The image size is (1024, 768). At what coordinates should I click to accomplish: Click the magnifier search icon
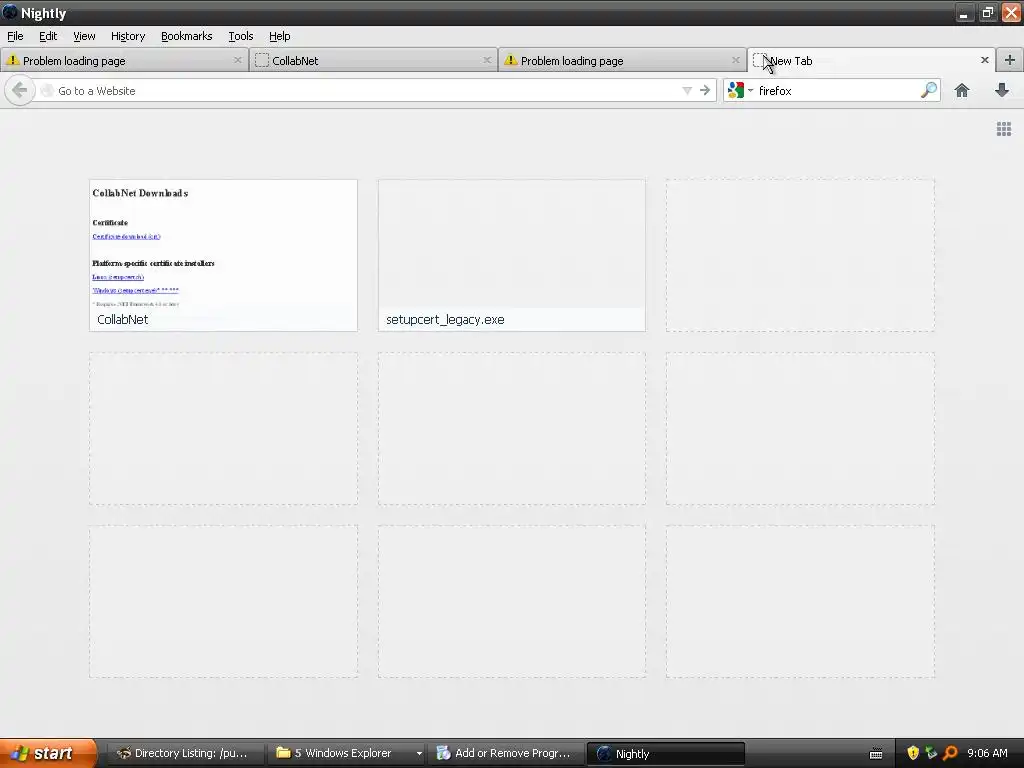coord(929,90)
